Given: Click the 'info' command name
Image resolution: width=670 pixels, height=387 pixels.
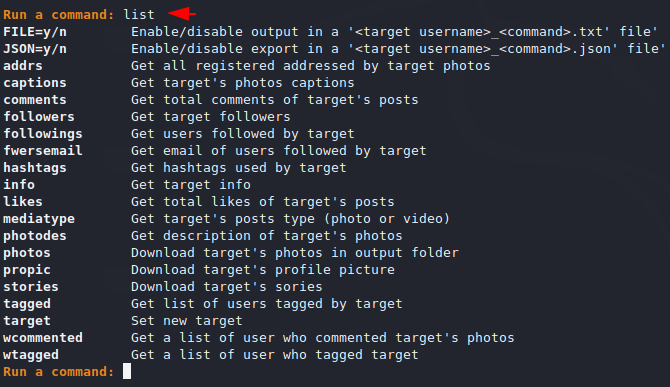Looking at the screenshot, I should tap(19, 185).
